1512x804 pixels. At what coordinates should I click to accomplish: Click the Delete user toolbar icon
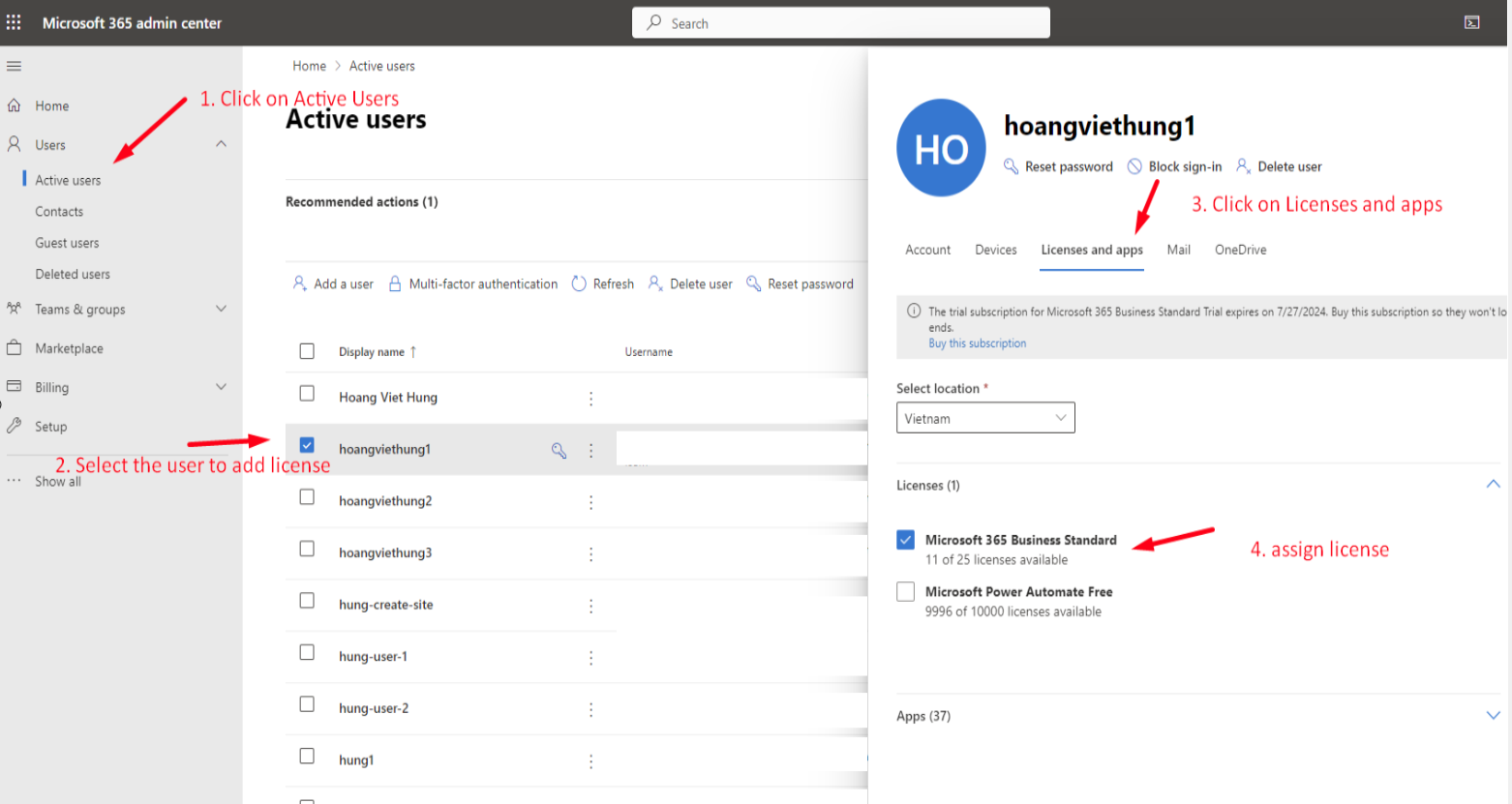click(x=655, y=283)
